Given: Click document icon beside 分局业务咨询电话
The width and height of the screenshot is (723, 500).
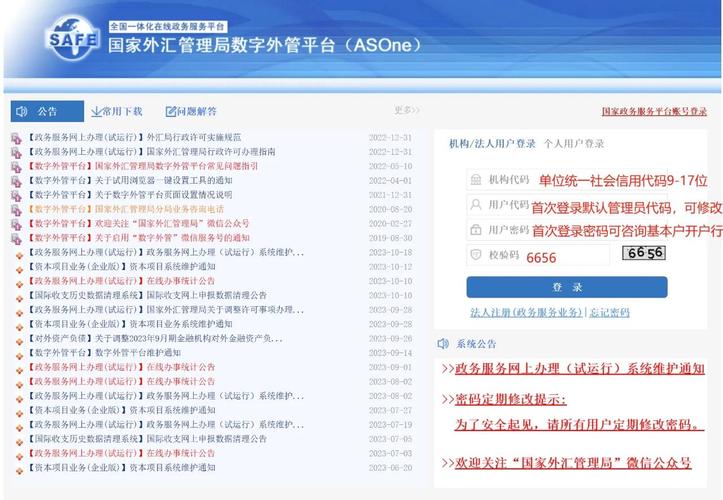Looking at the screenshot, I should coord(17,210).
